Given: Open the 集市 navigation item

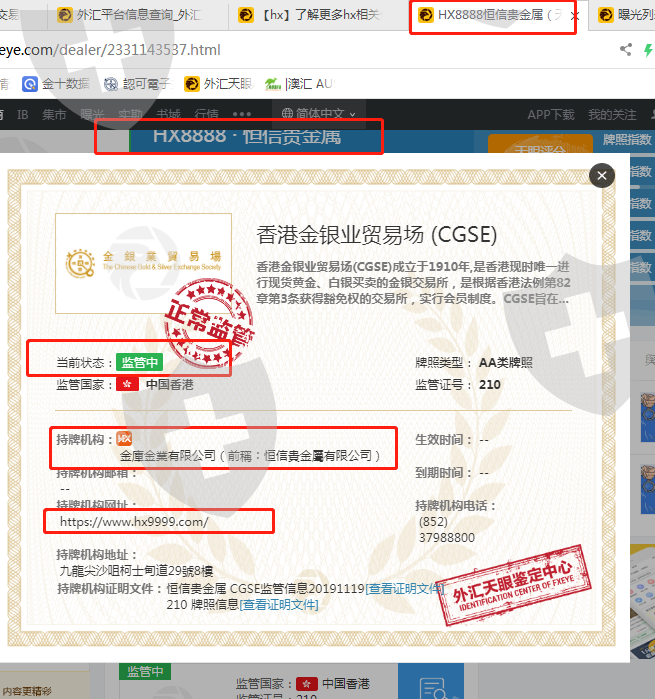Looking at the screenshot, I should click(54, 115).
